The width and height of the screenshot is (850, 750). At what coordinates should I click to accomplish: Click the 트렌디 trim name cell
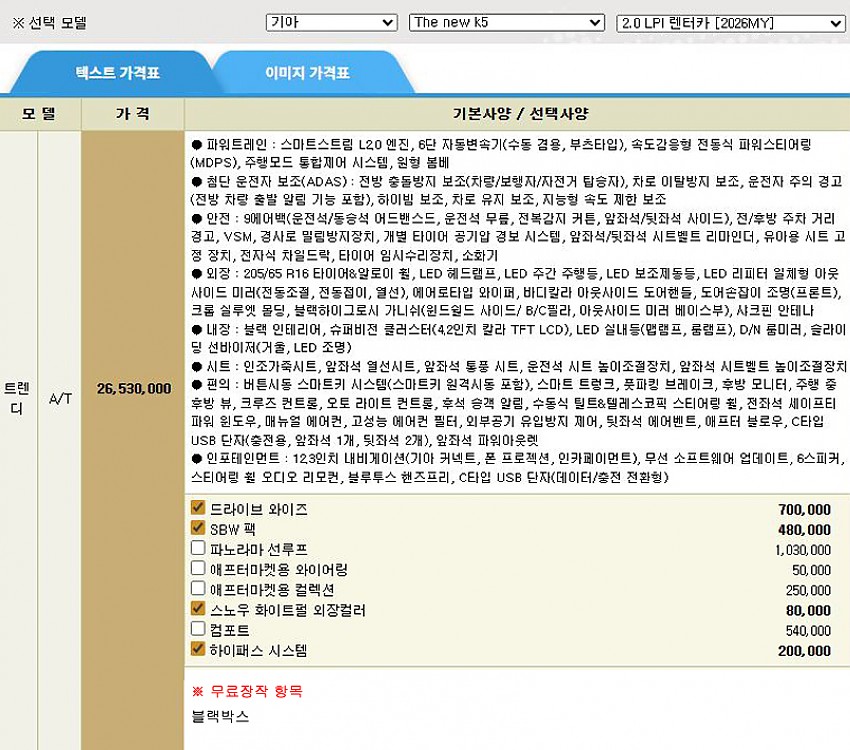17,397
